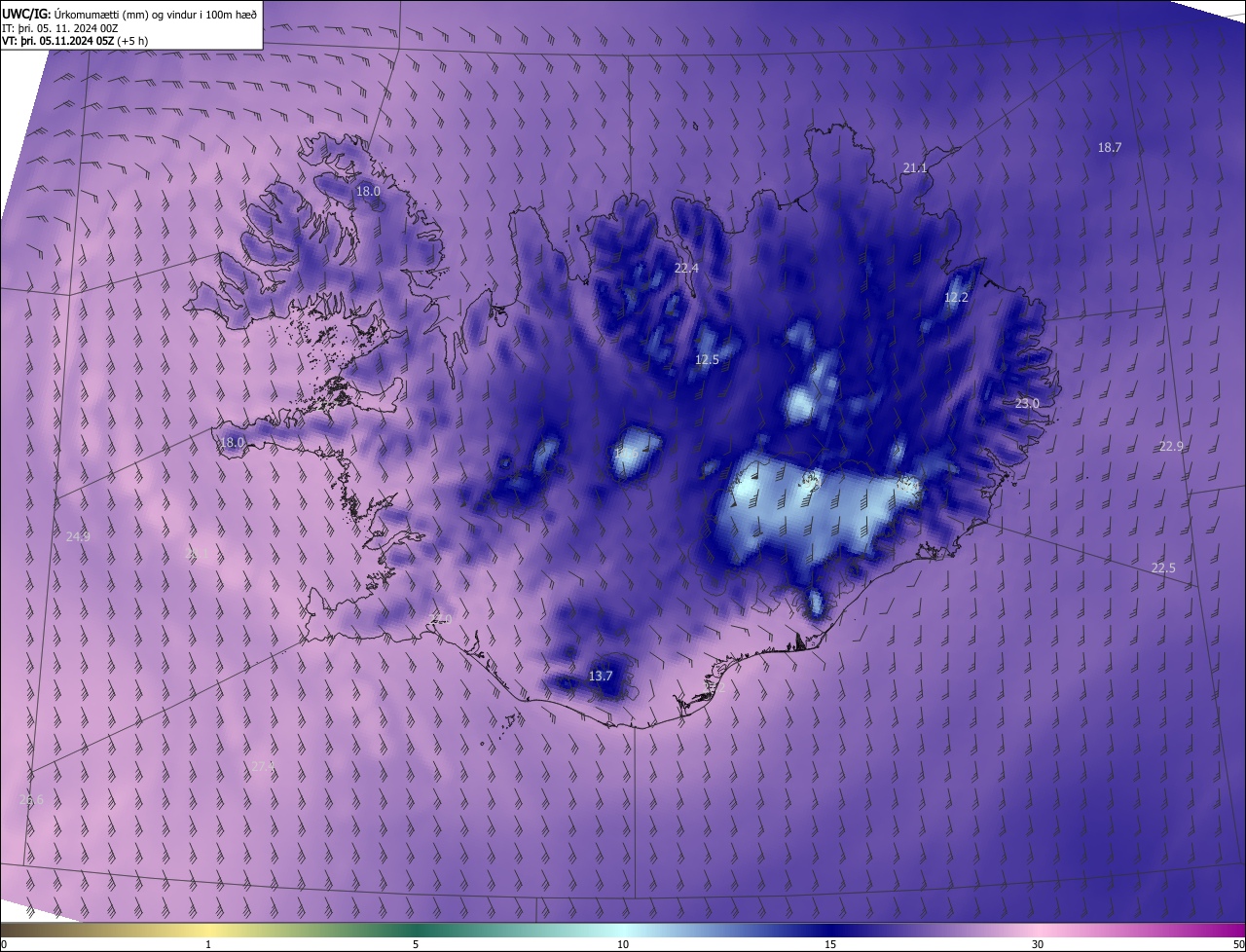Click the 'VT: þri. 05.11.2024 05Z (+5 h)' line
The height and width of the screenshot is (952, 1246).
pyautogui.click(x=75, y=41)
